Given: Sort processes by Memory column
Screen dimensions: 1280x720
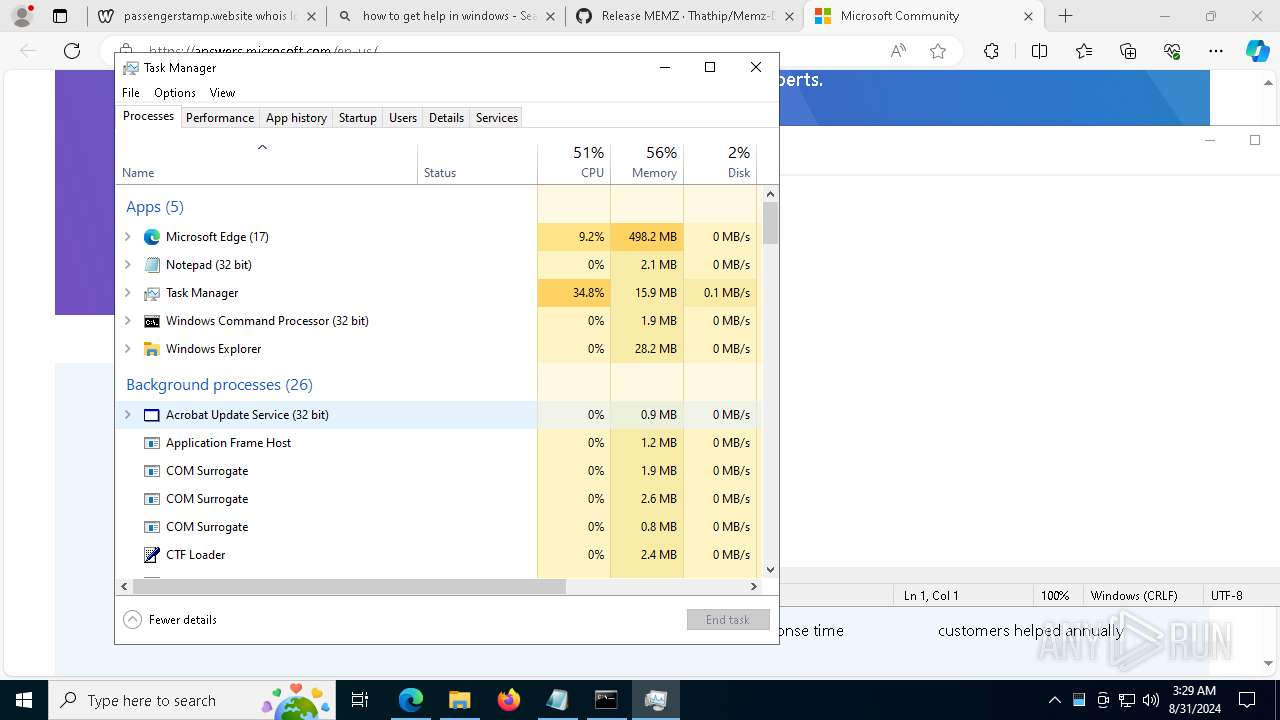Looking at the screenshot, I should click(647, 163).
